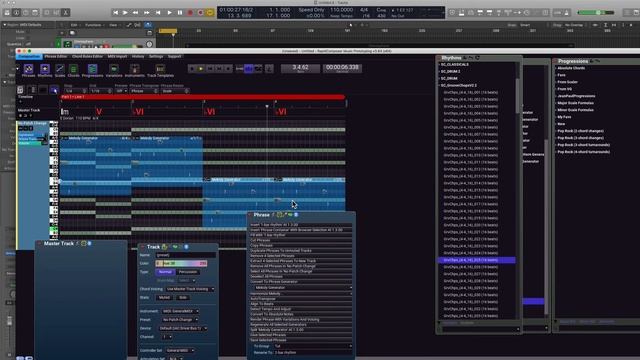This screenshot has width=640, height=360.
Task: Click Logic Pro go to beginning button
Action: [x=116, y=13]
